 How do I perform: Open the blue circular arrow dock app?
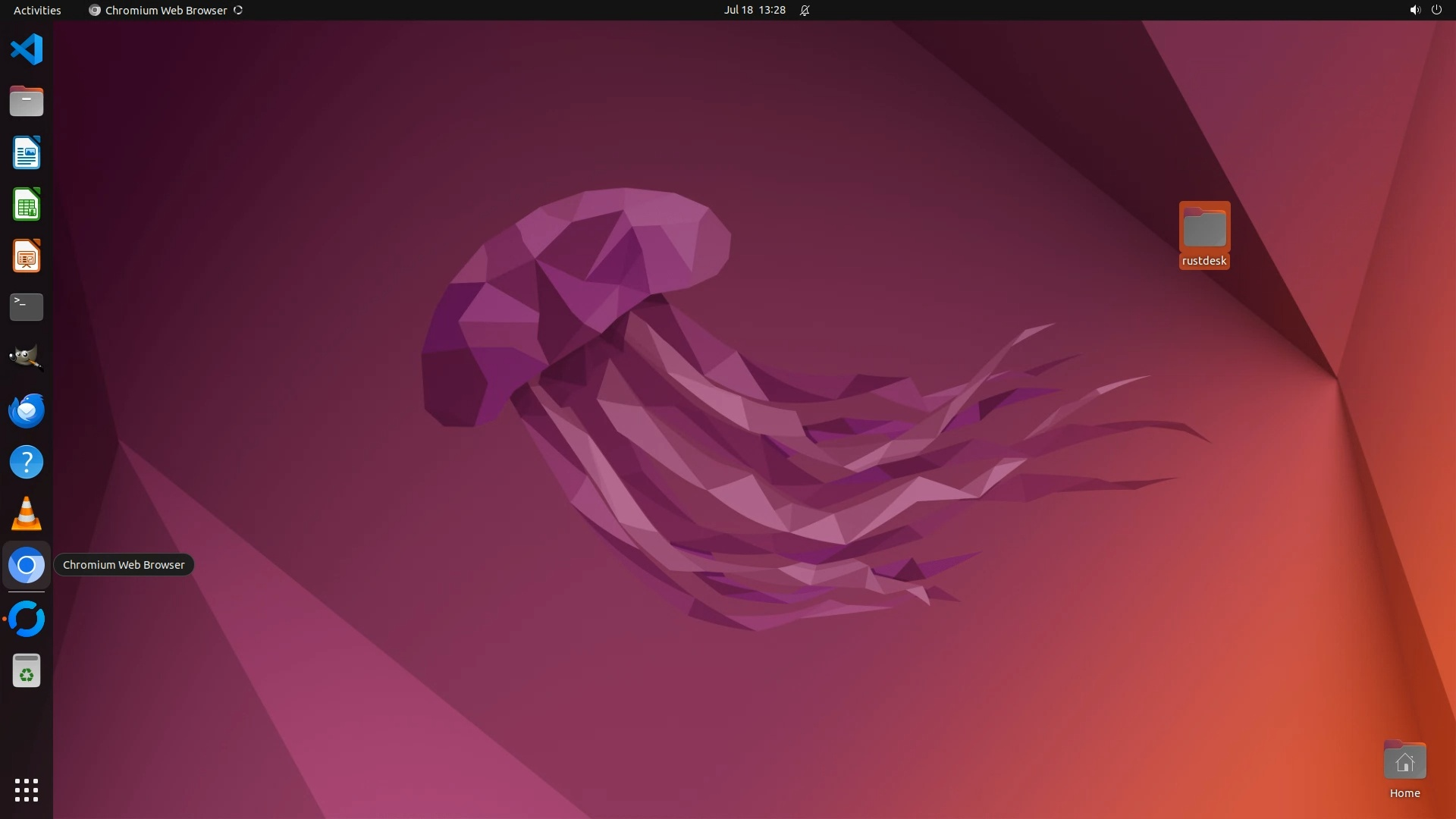pyautogui.click(x=27, y=619)
